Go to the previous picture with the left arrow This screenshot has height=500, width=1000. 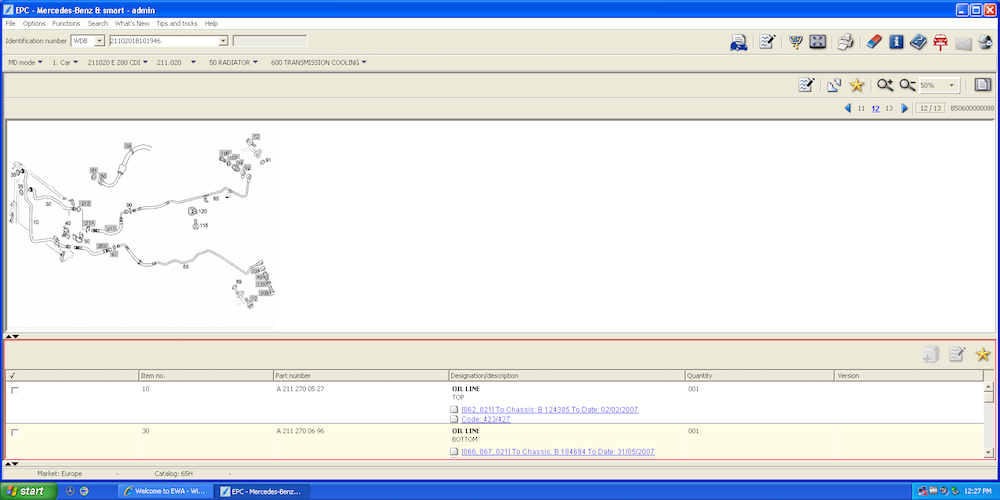click(x=848, y=108)
